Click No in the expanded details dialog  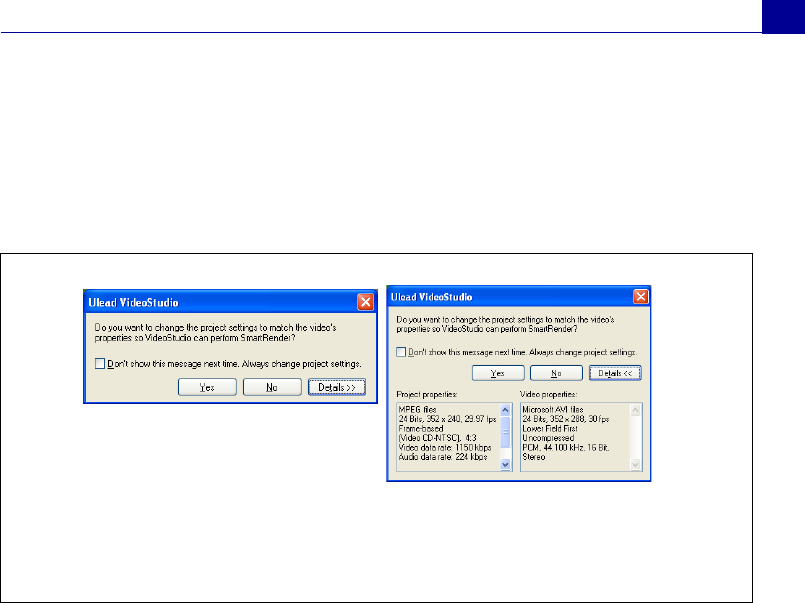tap(556, 373)
